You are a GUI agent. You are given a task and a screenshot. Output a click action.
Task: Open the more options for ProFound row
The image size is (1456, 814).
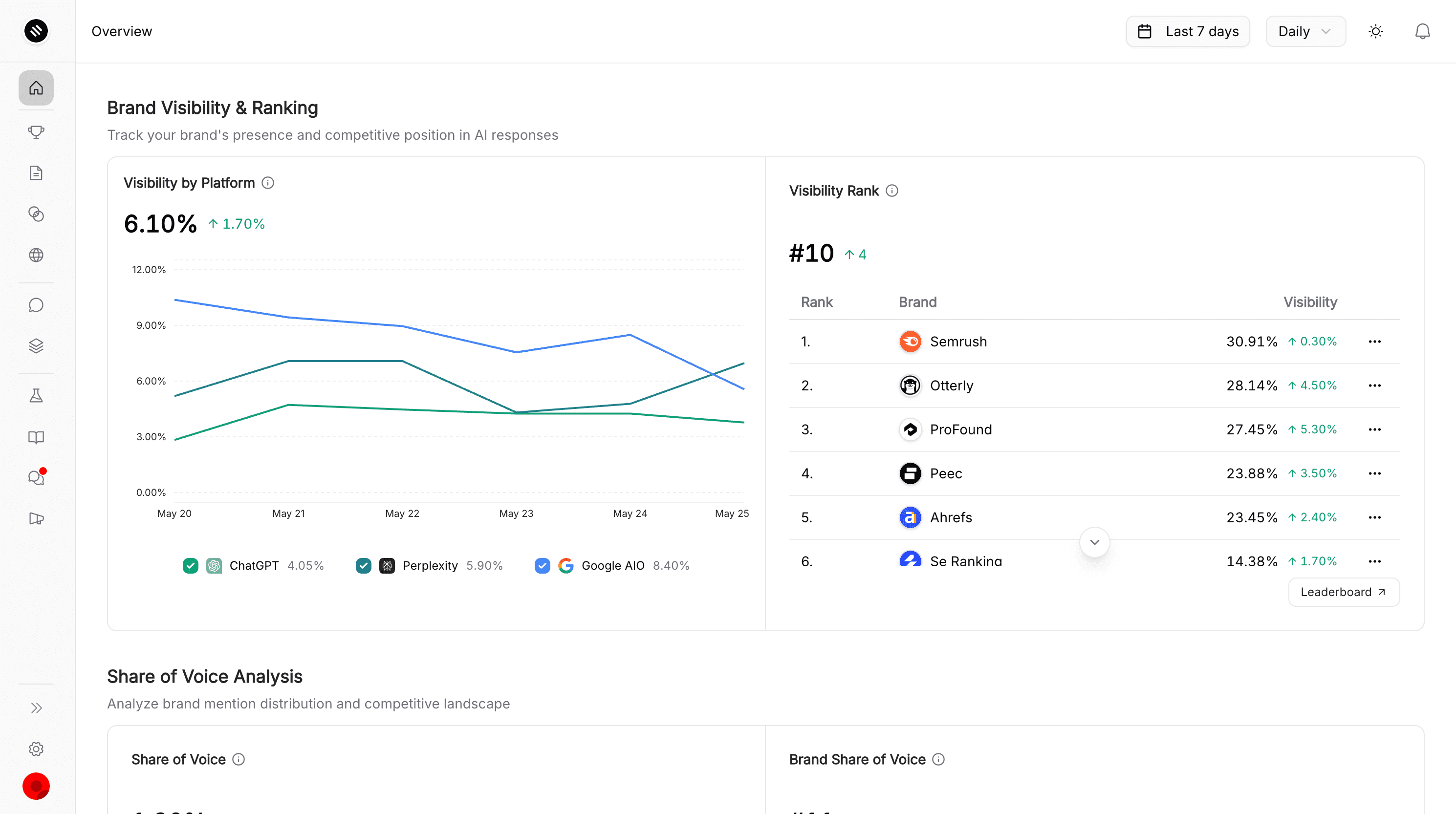pyautogui.click(x=1374, y=430)
